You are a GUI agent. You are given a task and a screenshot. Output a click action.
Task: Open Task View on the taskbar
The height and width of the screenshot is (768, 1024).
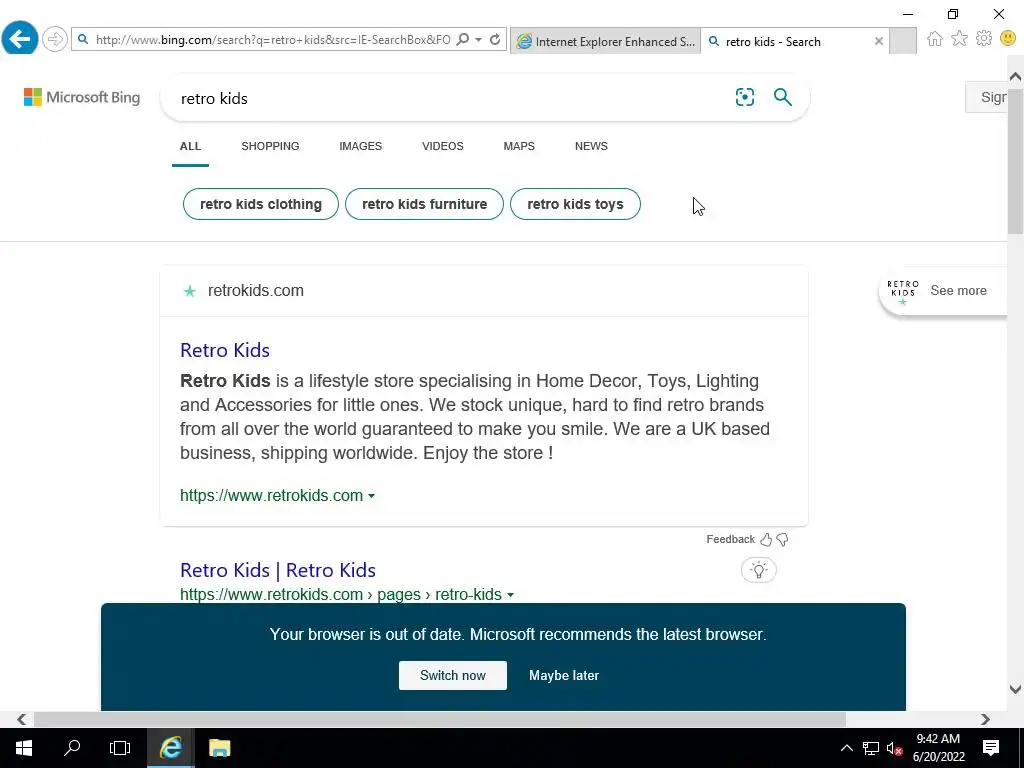(120, 748)
